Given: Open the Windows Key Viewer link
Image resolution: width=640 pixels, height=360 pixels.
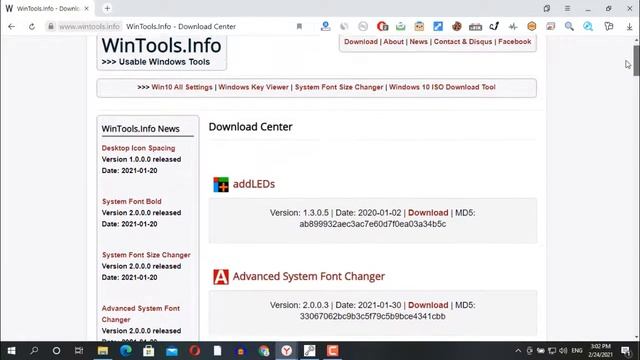Looking at the screenshot, I should 253,87.
